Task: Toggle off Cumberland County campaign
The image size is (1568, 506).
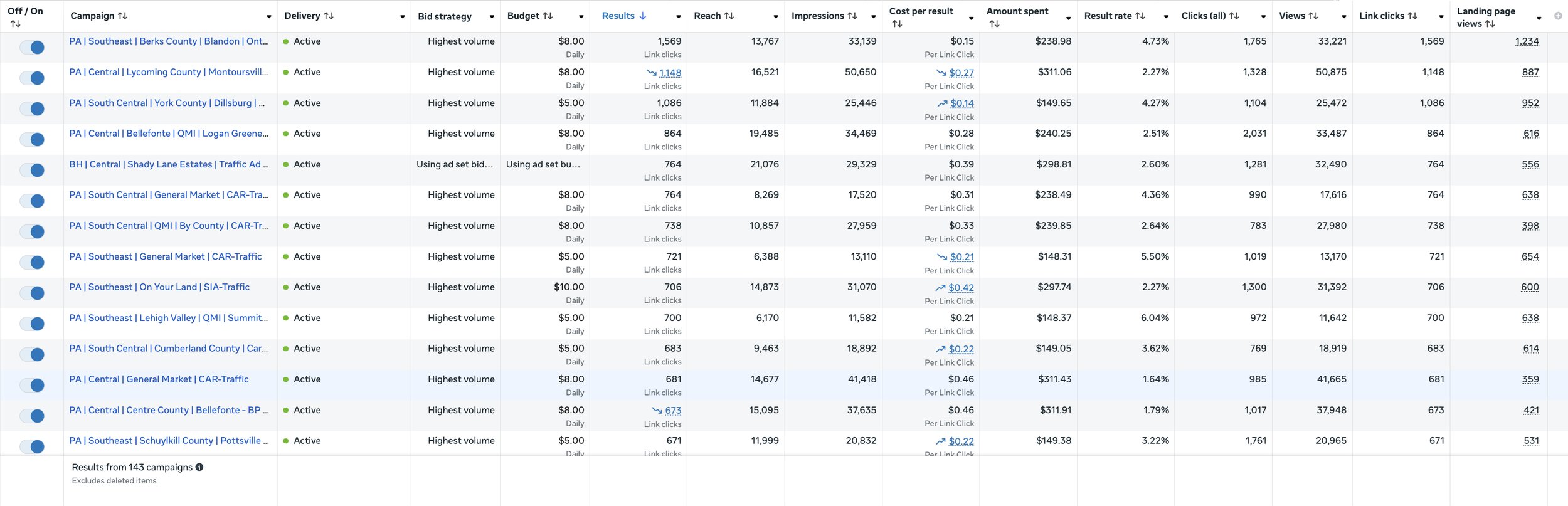Action: pos(32,354)
